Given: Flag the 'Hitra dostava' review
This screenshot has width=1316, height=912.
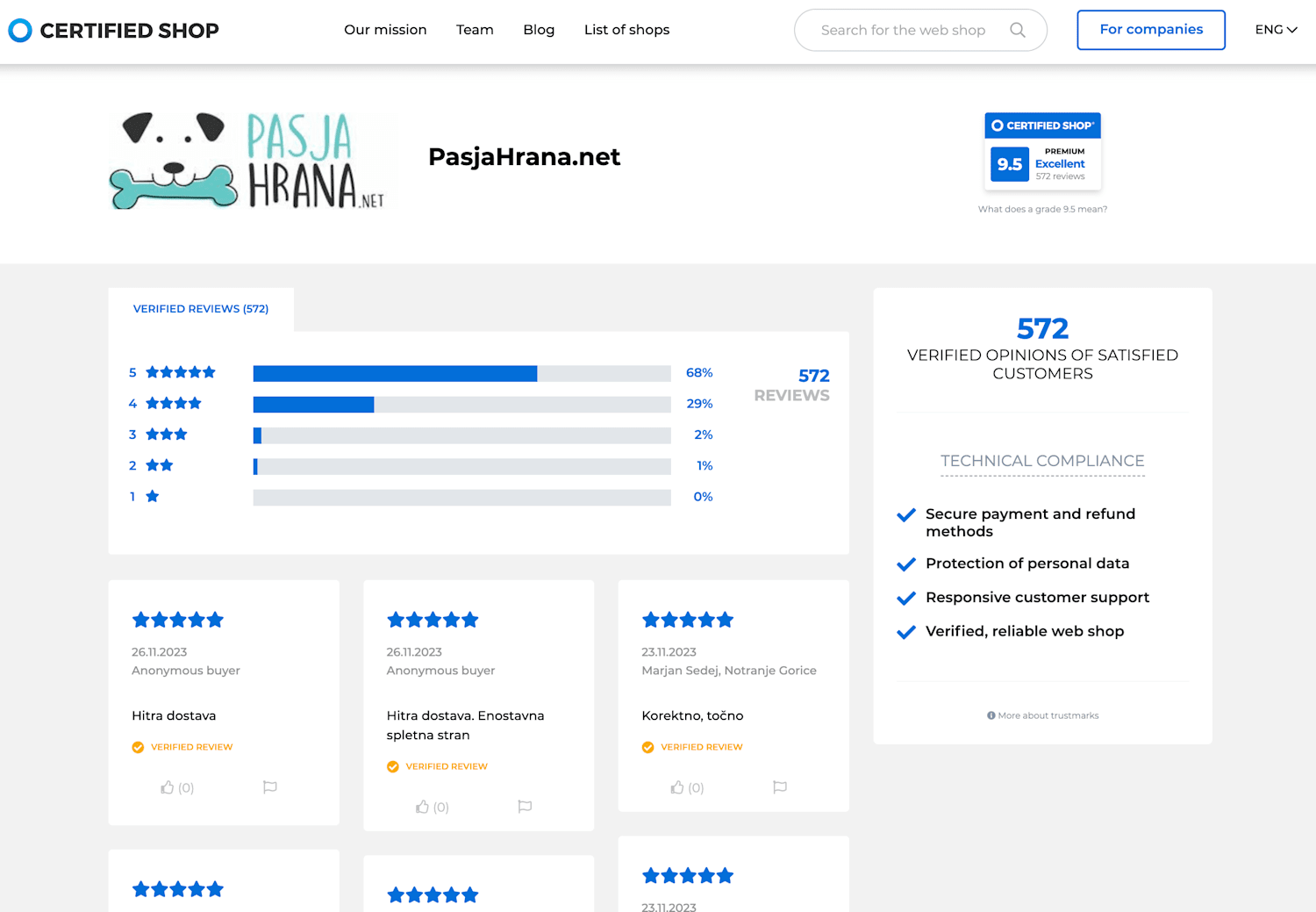Looking at the screenshot, I should [270, 787].
